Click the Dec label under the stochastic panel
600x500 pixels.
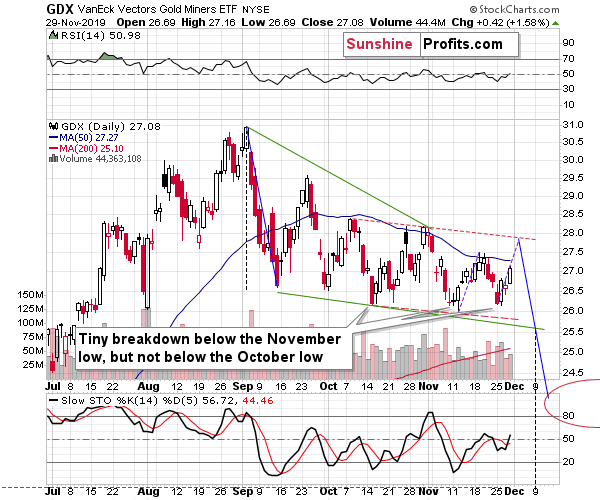tap(514, 491)
